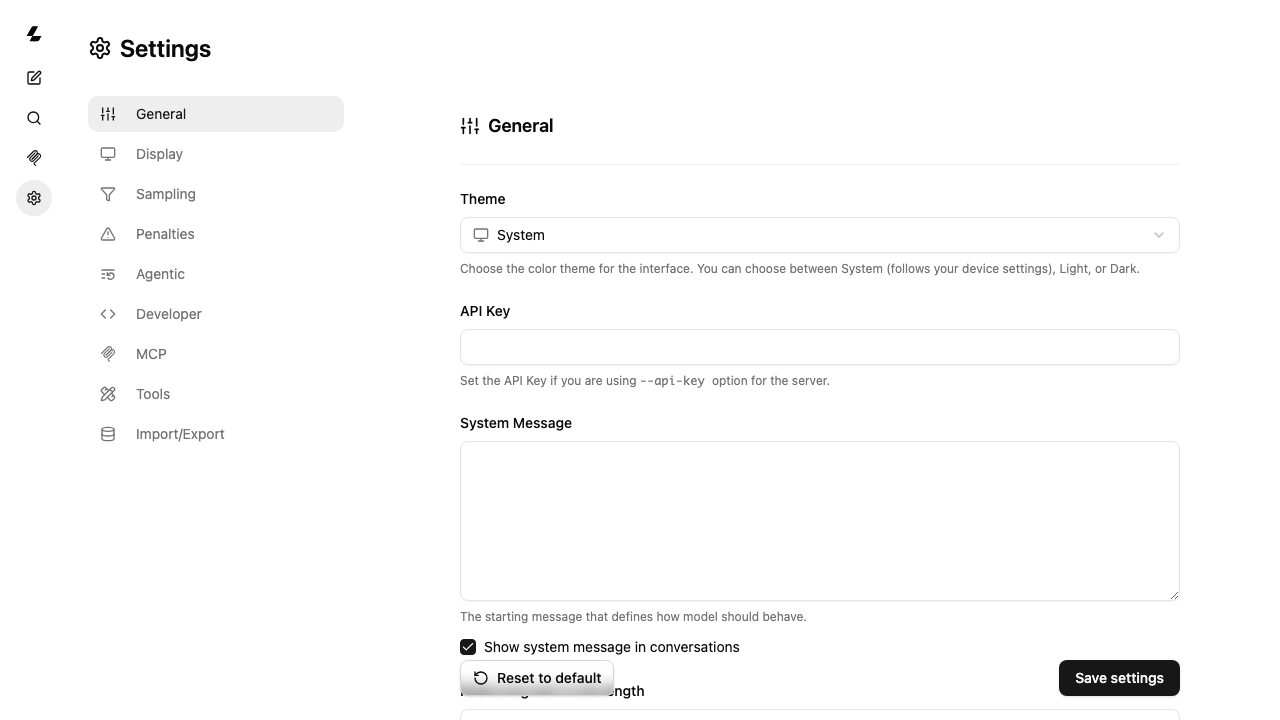Image resolution: width=1280 pixels, height=720 pixels.
Task: Click the System Message label
Action: click(516, 423)
